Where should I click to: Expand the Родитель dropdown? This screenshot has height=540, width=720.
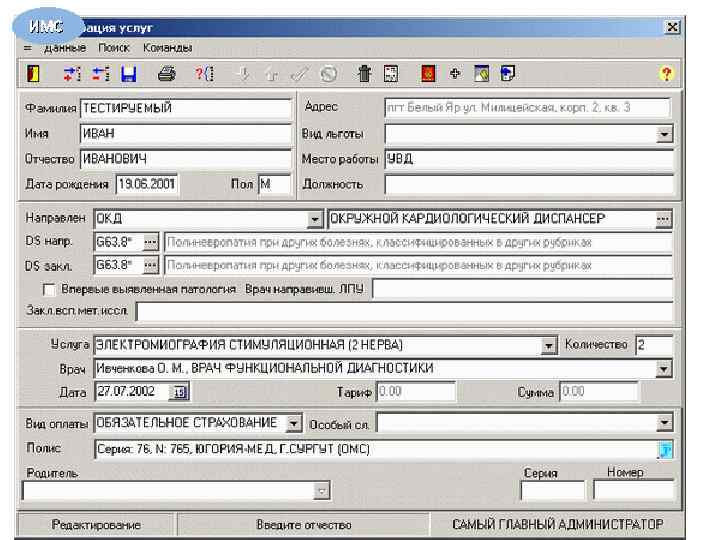pos(321,491)
